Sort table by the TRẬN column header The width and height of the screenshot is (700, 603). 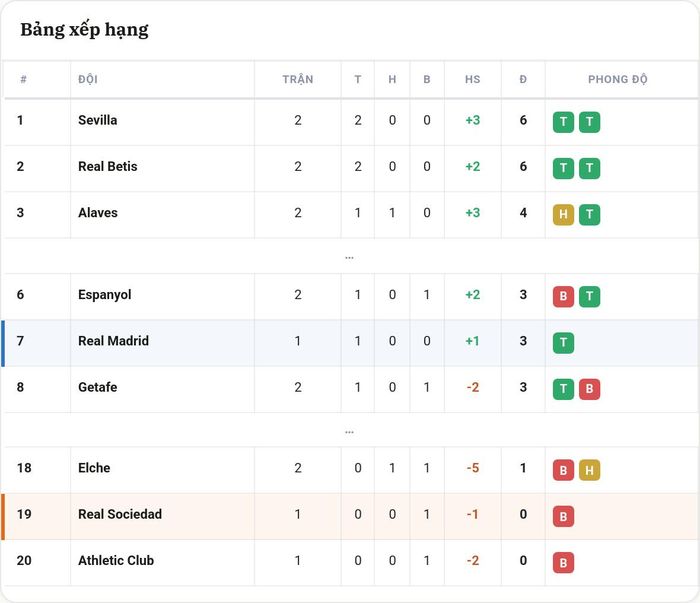click(298, 79)
